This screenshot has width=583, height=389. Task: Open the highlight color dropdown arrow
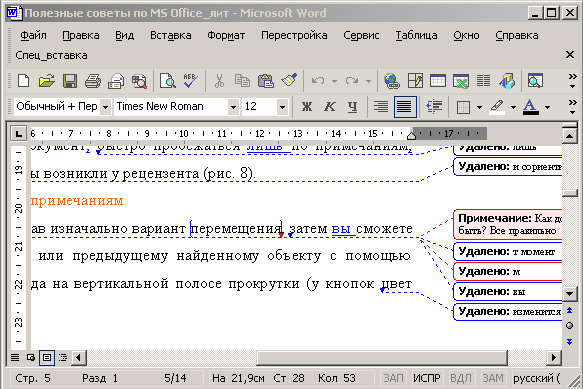(x=513, y=107)
